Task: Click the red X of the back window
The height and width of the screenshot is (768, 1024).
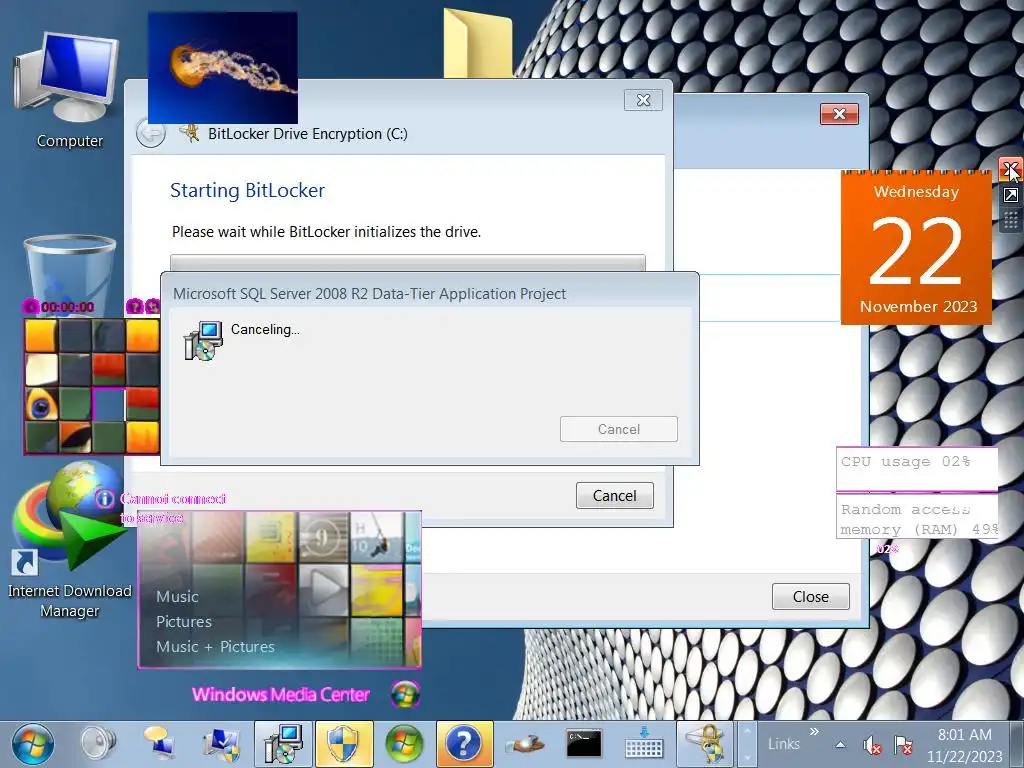Action: coord(839,114)
